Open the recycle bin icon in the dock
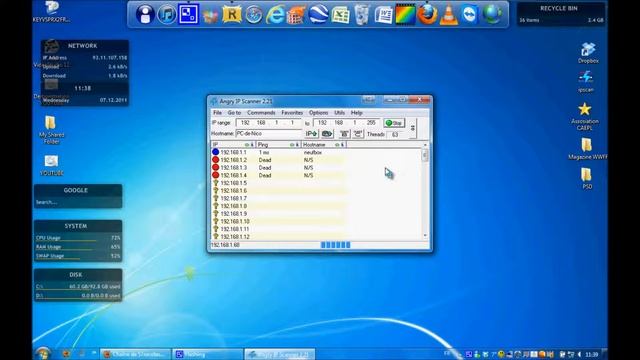The image size is (640, 360). 362,15
